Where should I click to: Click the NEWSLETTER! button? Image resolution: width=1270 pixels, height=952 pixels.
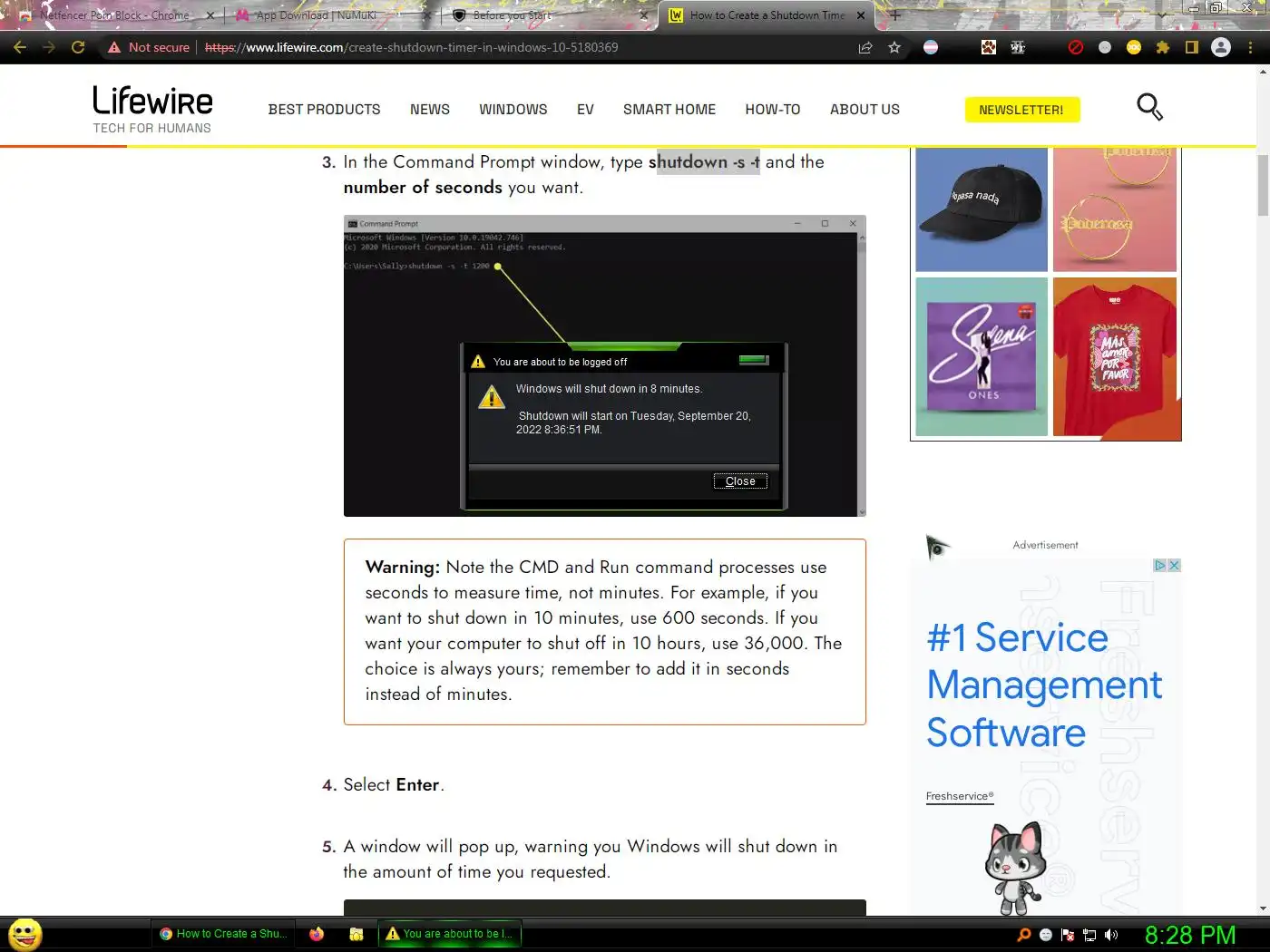click(1021, 110)
